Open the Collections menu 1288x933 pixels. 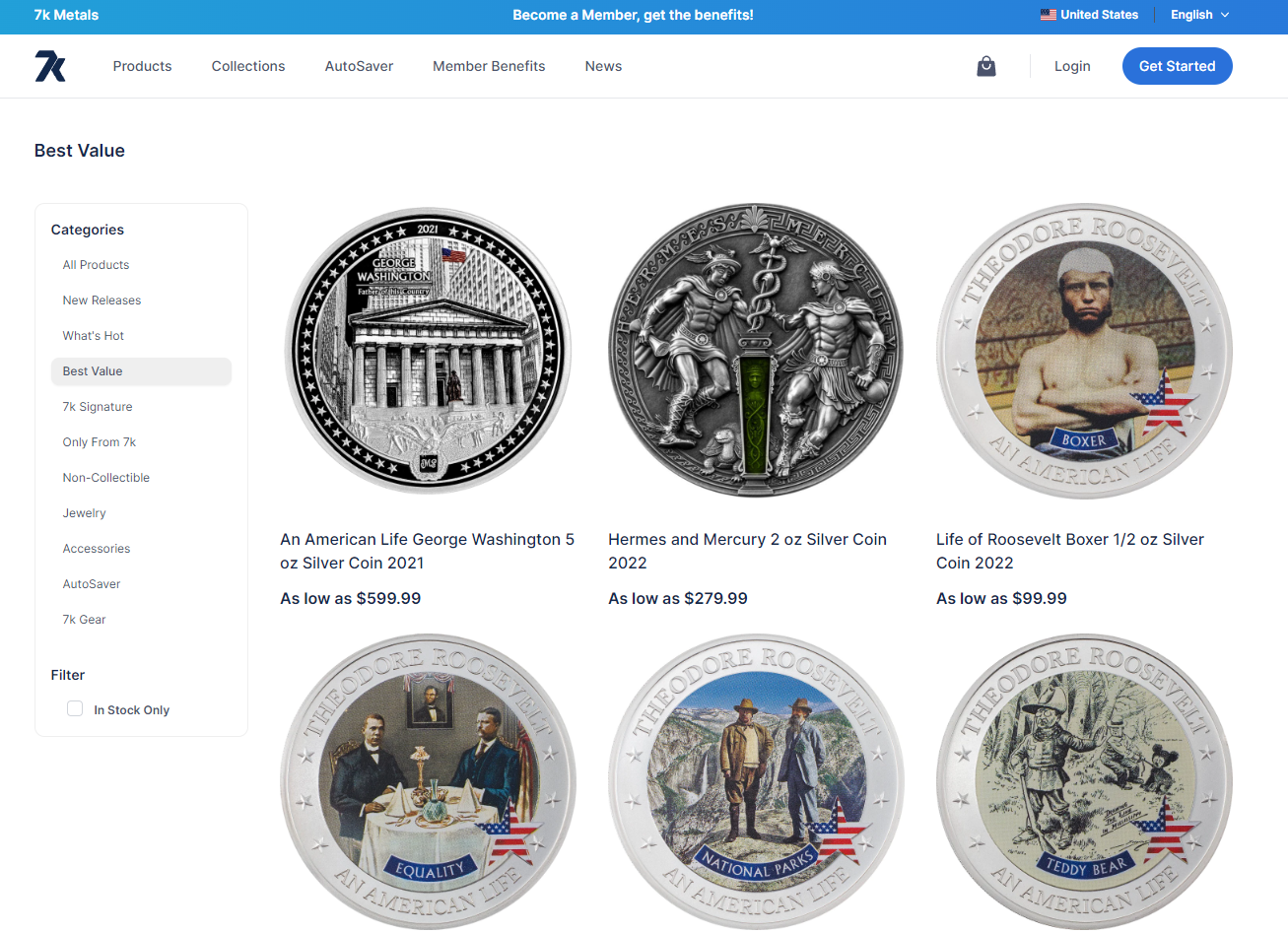248,66
